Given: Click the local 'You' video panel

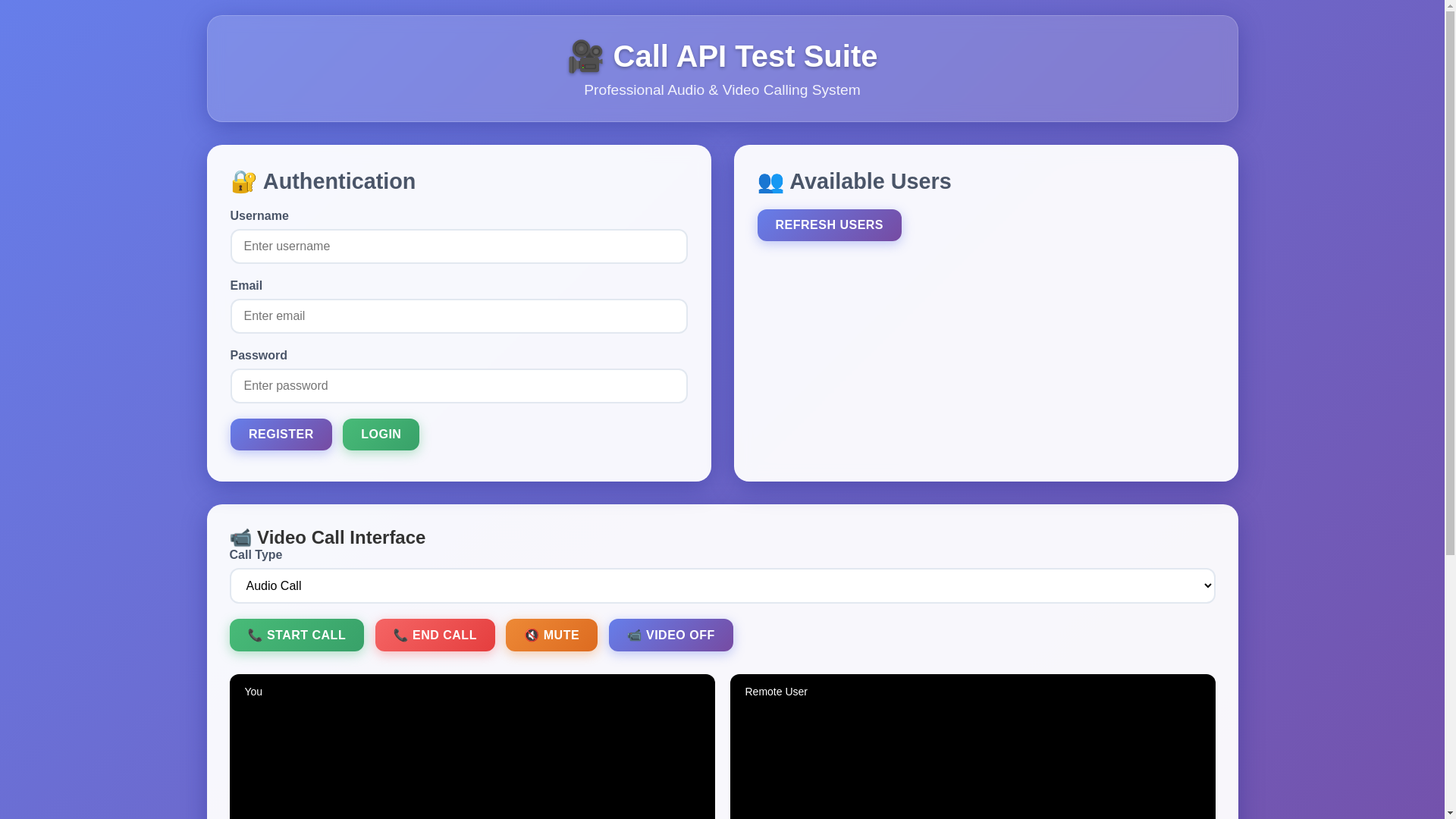Looking at the screenshot, I should tap(472, 746).
